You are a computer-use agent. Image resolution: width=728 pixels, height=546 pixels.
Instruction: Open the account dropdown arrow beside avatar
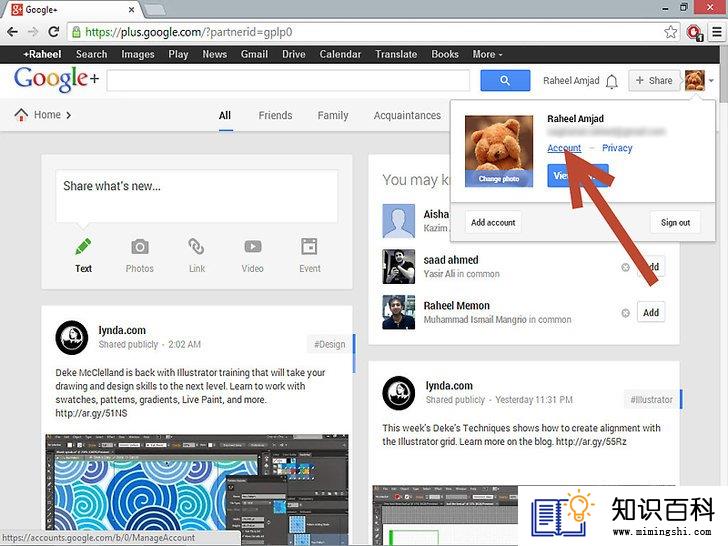point(711,81)
